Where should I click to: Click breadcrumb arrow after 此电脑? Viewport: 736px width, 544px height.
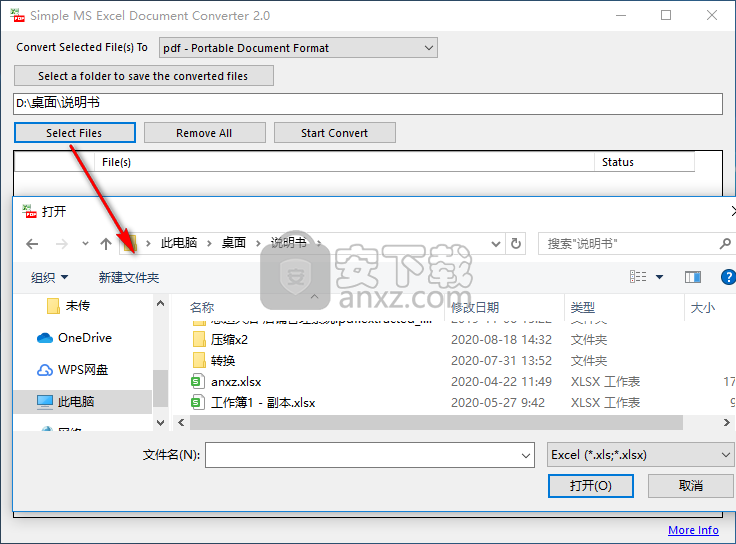point(209,243)
